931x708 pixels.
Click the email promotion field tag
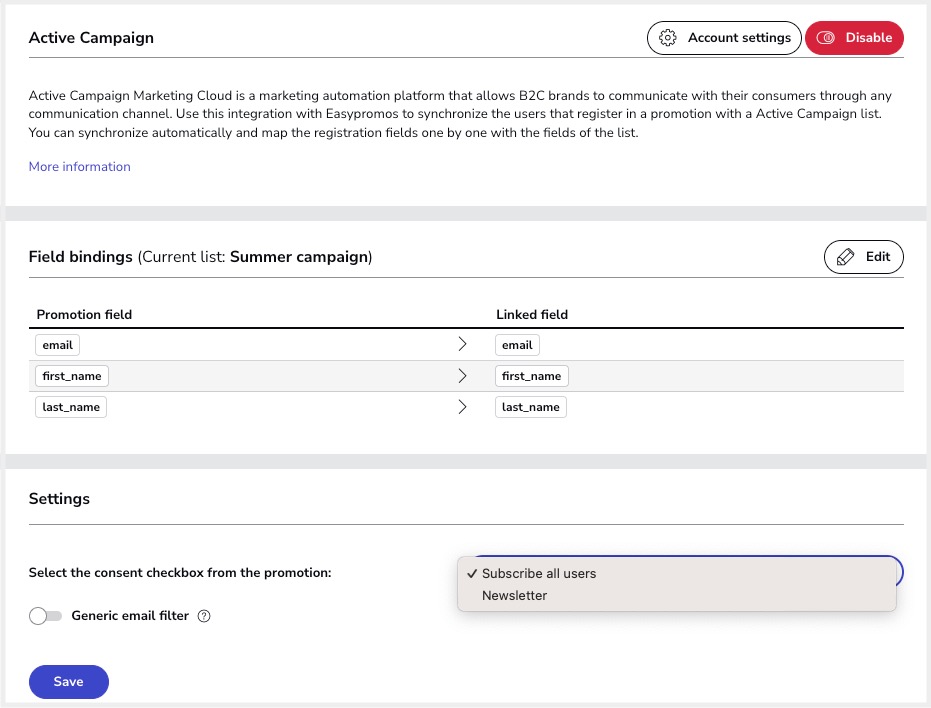(58, 345)
